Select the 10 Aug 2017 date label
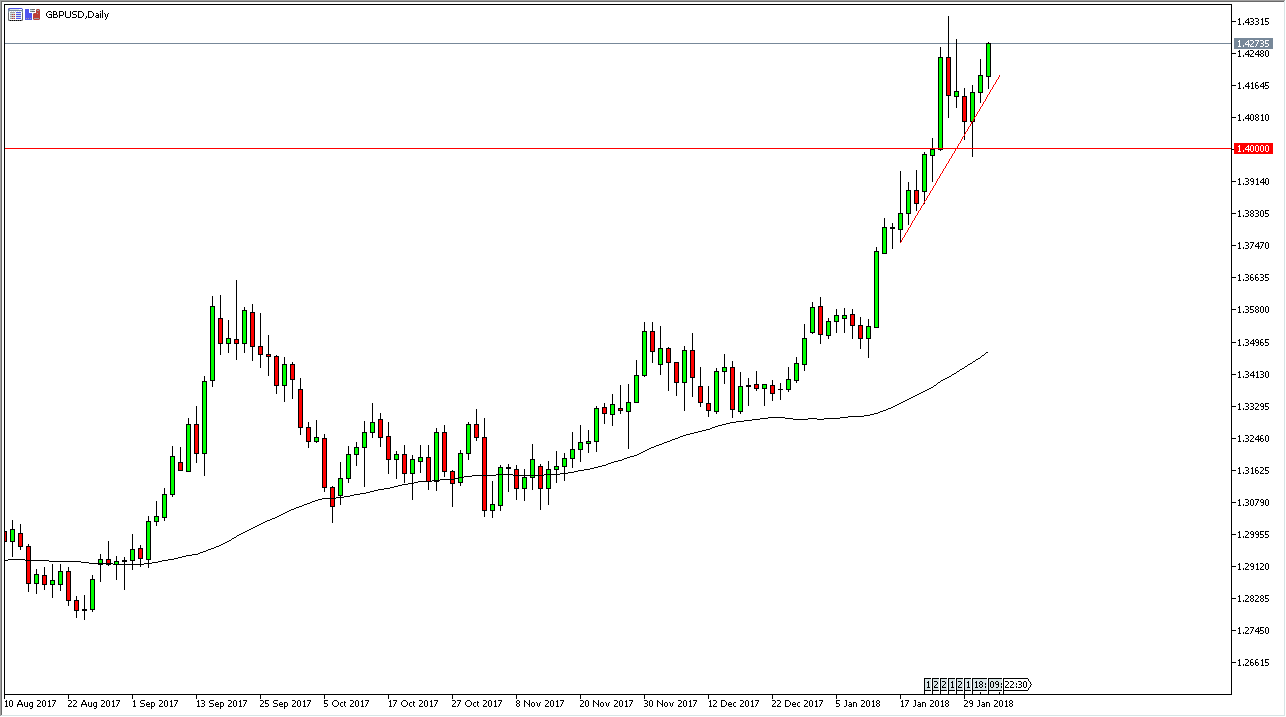Screen dimensions: 1286x717 click(32, 704)
